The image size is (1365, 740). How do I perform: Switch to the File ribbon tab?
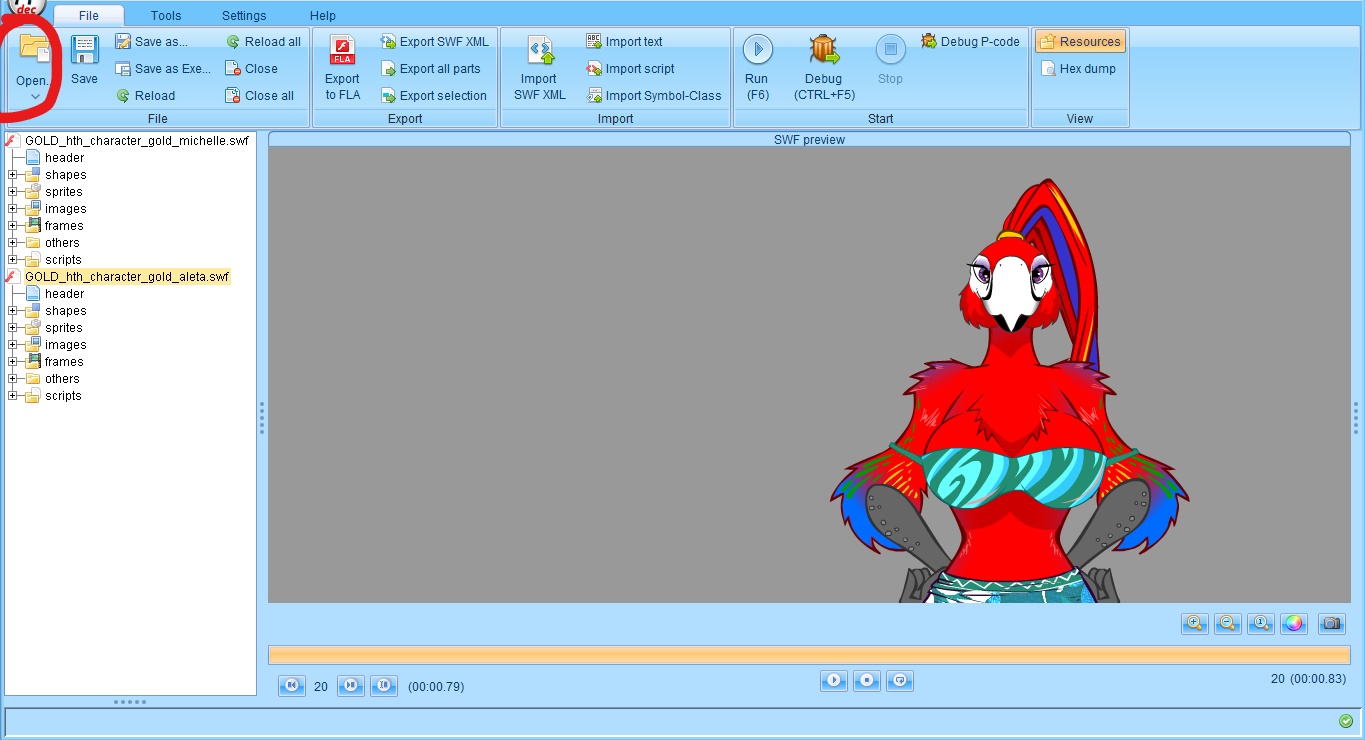pyautogui.click(x=89, y=16)
